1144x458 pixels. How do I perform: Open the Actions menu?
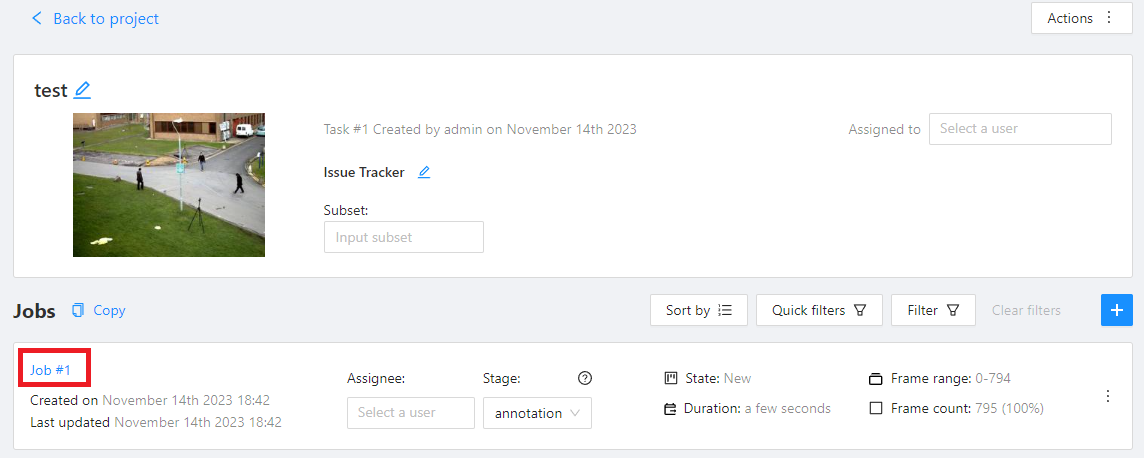[x=1080, y=18]
